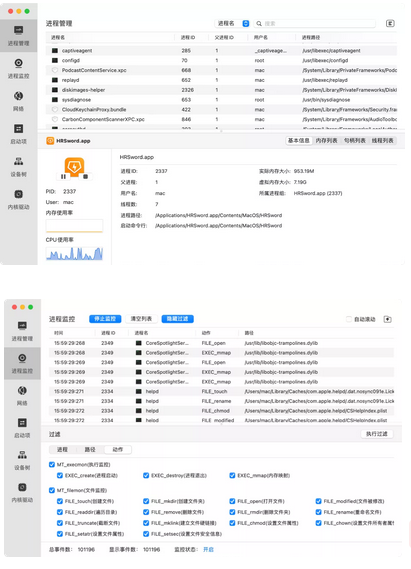Open 启动项 sidebar icon in monitor window
Image resolution: width=411 pixels, height=569 pixels.
(x=22, y=423)
